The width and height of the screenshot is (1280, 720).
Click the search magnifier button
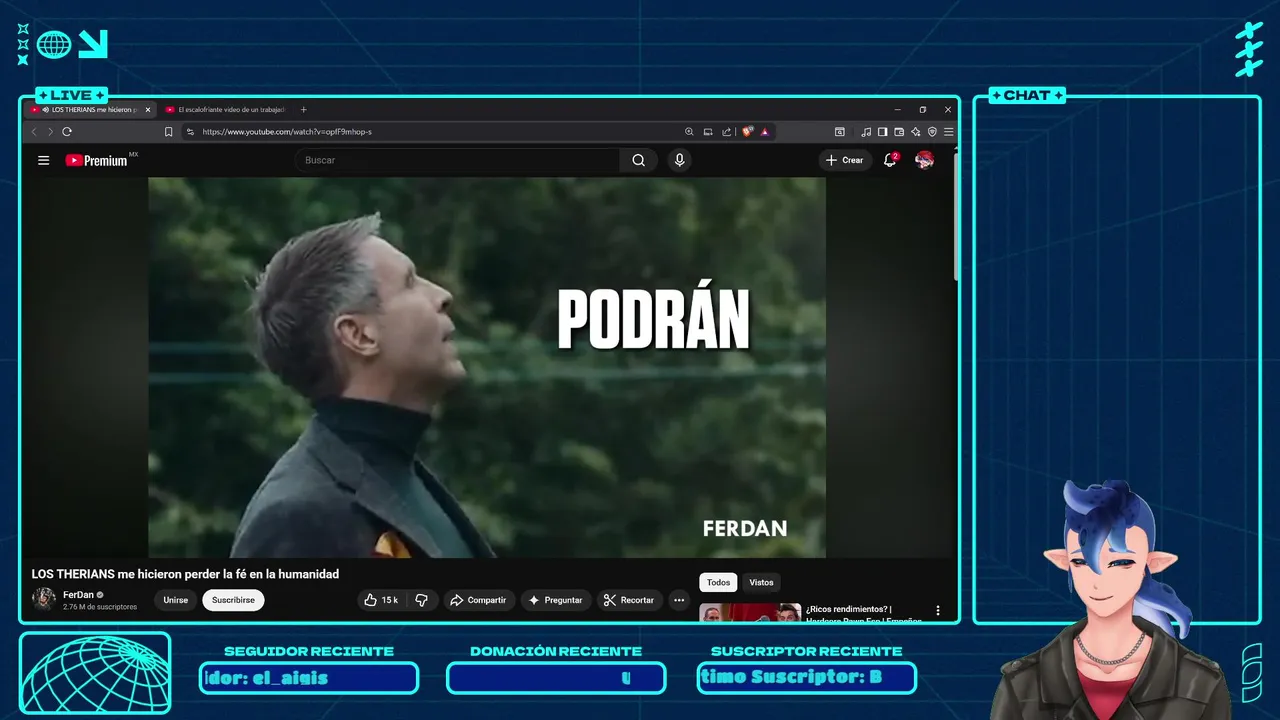pyautogui.click(x=638, y=160)
